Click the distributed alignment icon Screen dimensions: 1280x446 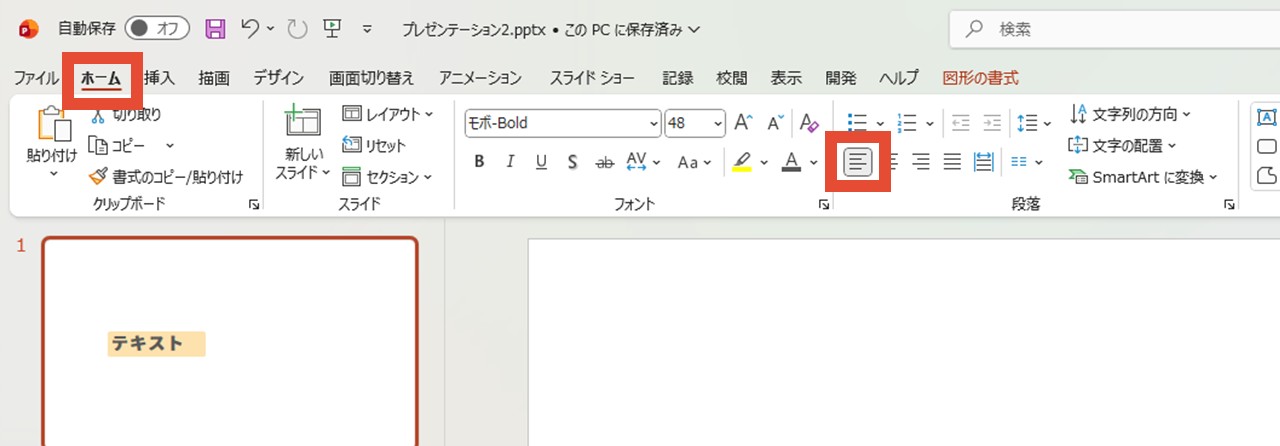tap(984, 161)
